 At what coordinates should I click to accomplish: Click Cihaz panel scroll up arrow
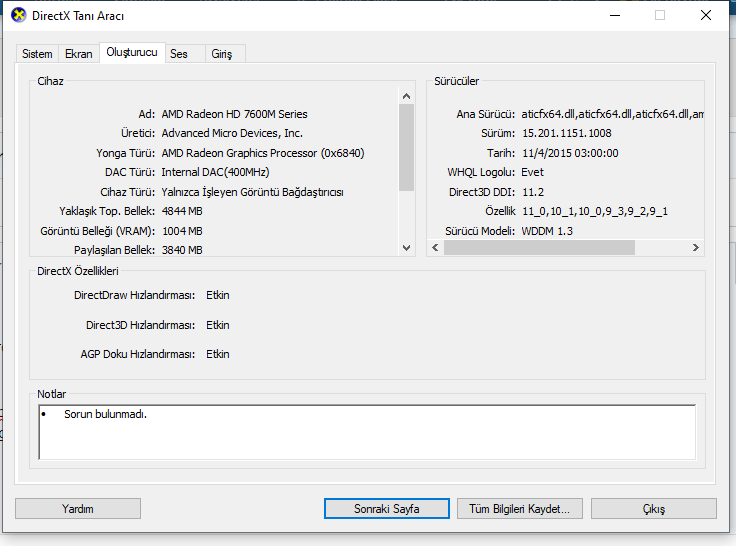tap(406, 96)
